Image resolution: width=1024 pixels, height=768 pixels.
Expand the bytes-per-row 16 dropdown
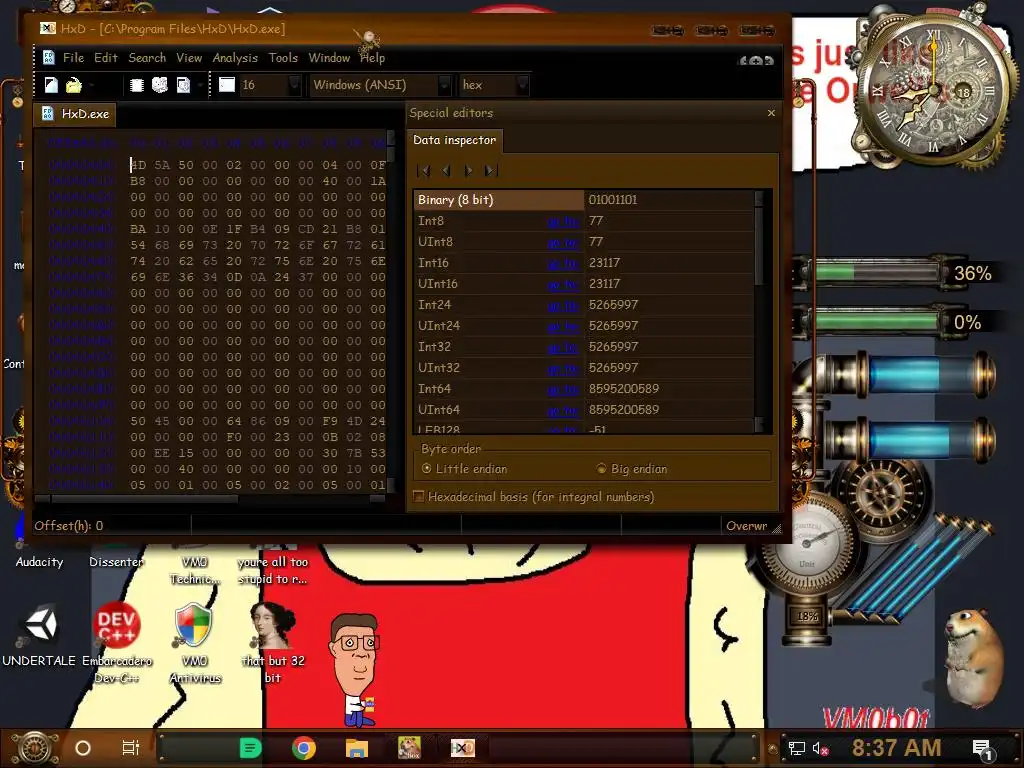[x=294, y=85]
